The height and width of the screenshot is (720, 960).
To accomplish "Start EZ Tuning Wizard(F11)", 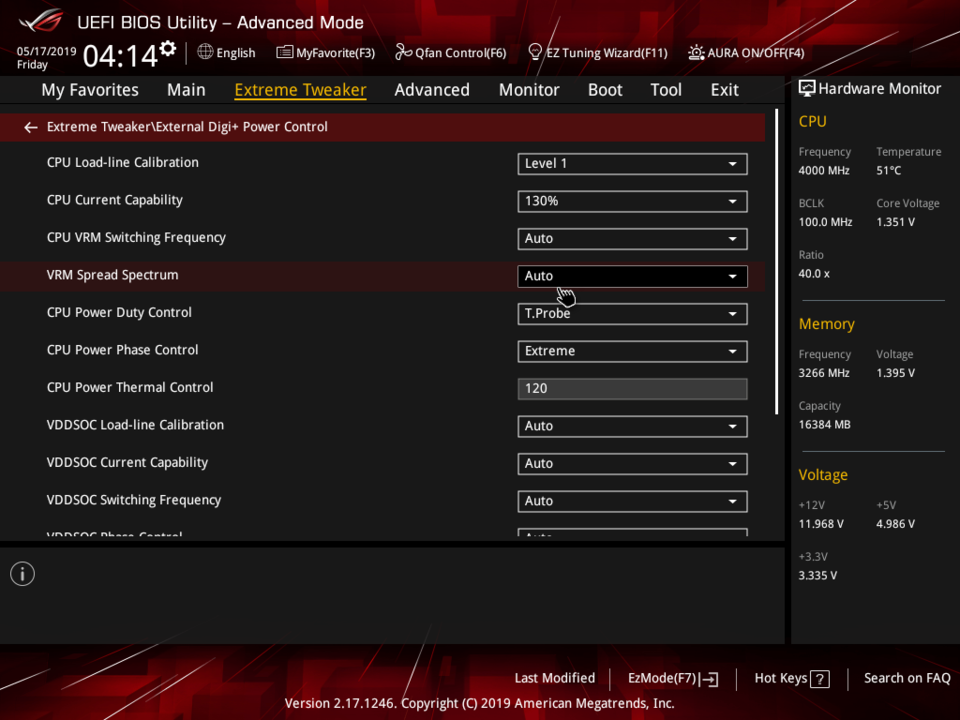I will click(598, 53).
